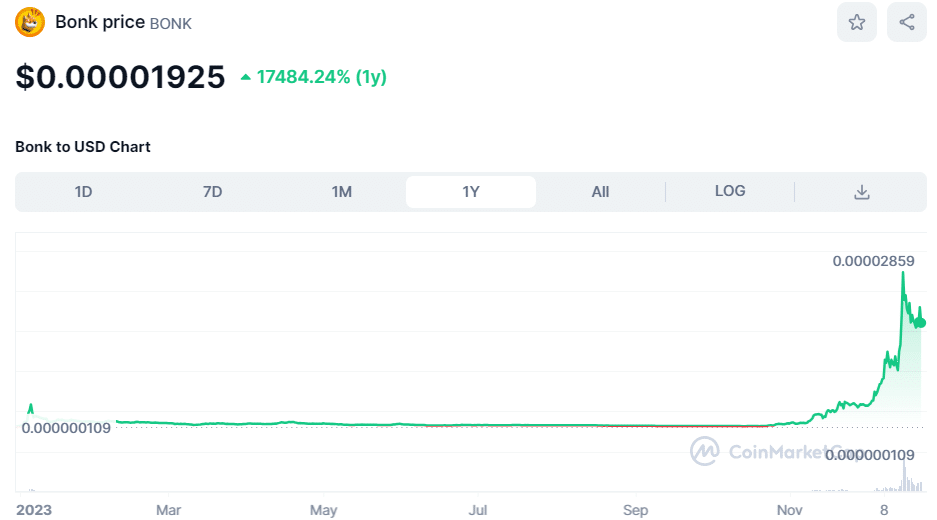Viewport: 937px width, 520px height.
Task: Select the 1Y range tab
Action: (471, 192)
